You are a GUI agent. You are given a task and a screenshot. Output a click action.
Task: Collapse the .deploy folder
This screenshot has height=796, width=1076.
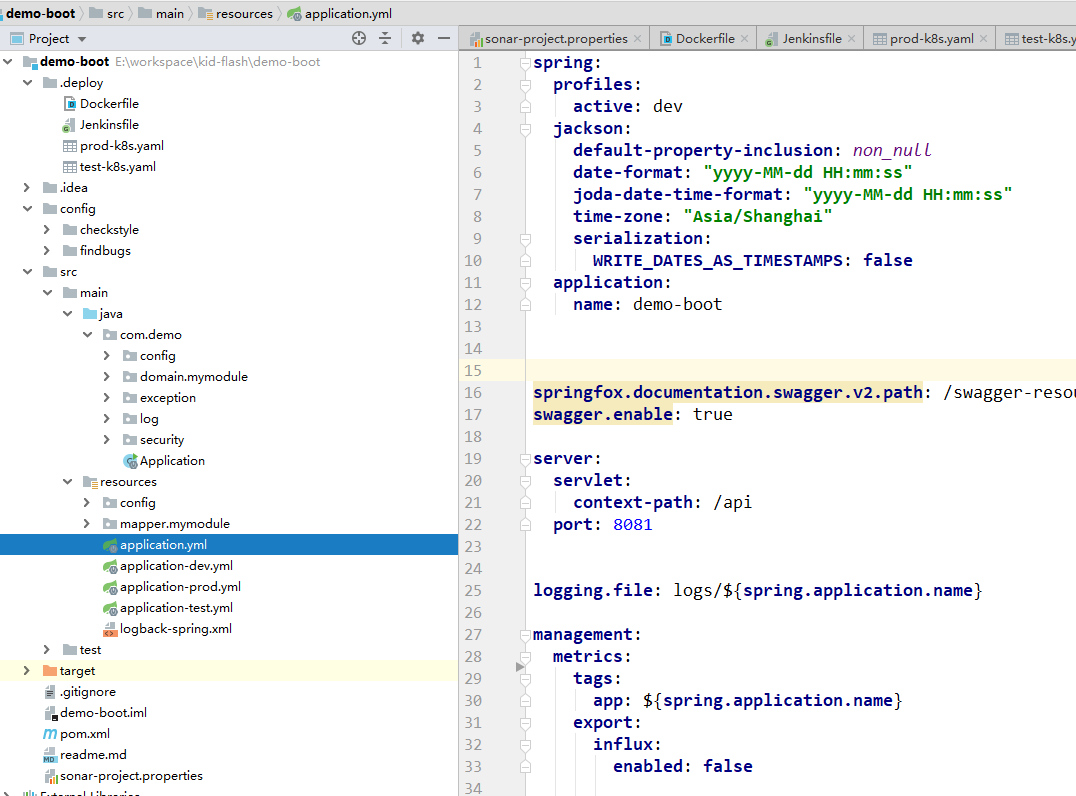tap(28, 82)
